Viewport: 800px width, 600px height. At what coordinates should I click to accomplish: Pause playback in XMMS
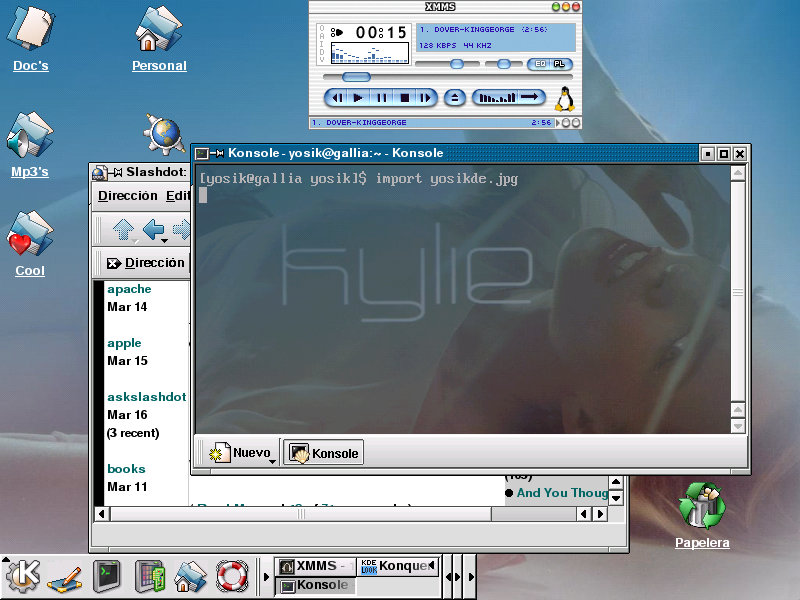click(382, 97)
